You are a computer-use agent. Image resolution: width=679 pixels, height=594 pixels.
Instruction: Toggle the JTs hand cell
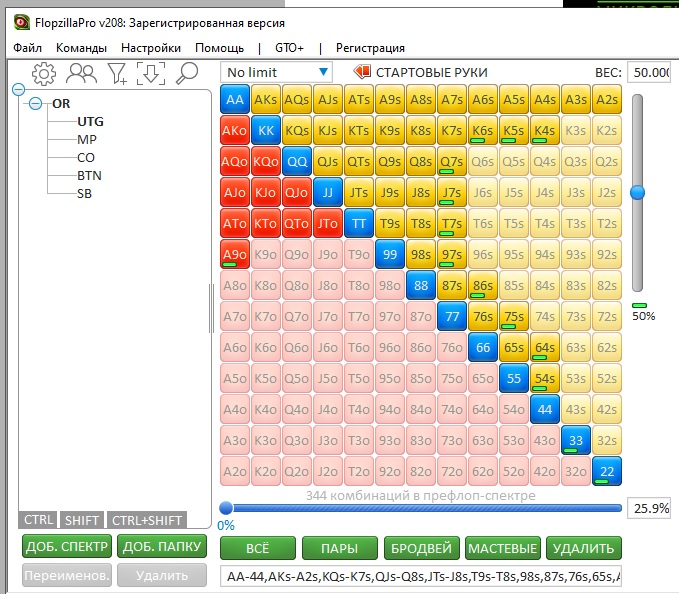pos(359,192)
